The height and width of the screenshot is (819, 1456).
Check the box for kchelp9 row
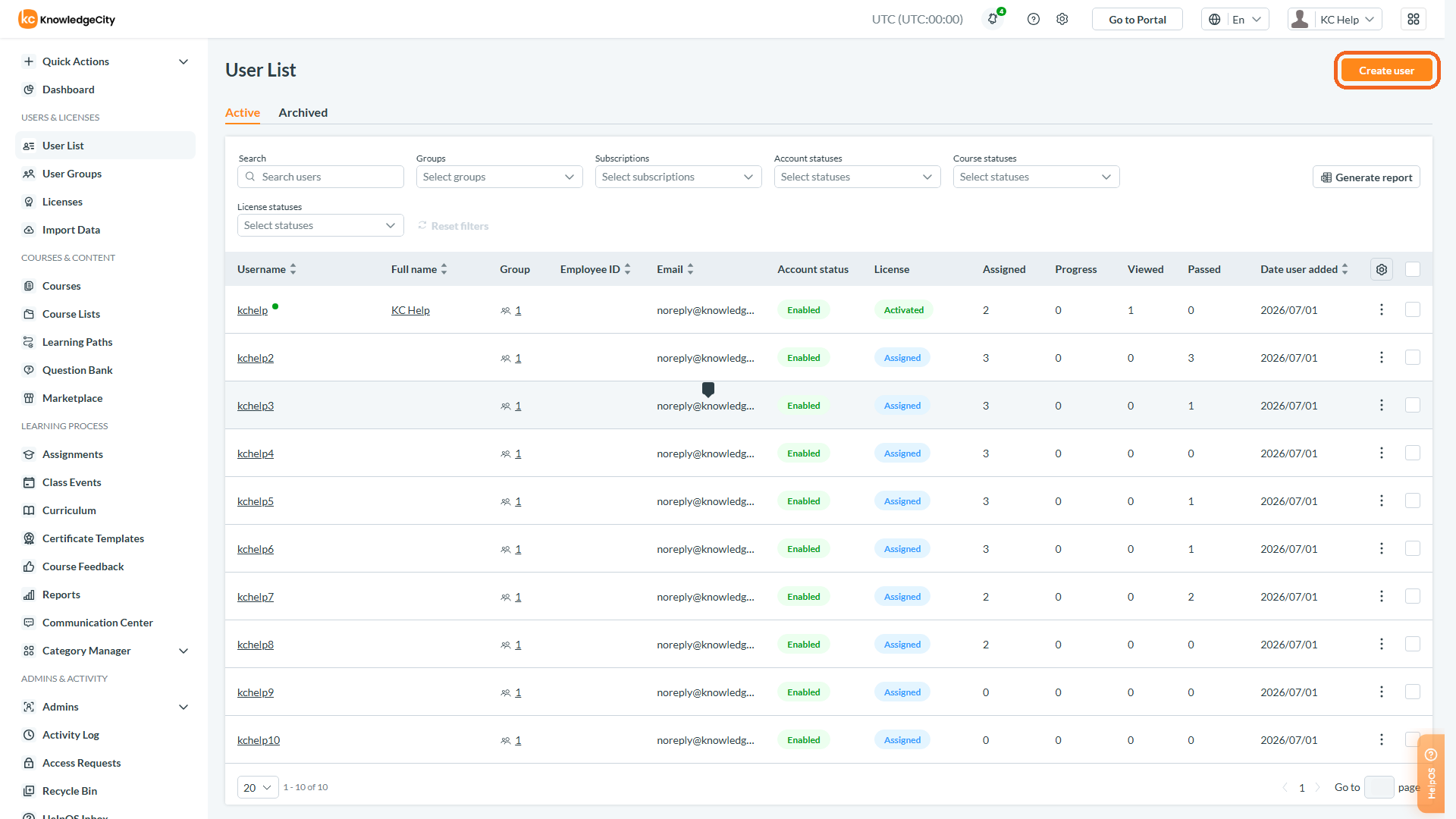point(1413,692)
